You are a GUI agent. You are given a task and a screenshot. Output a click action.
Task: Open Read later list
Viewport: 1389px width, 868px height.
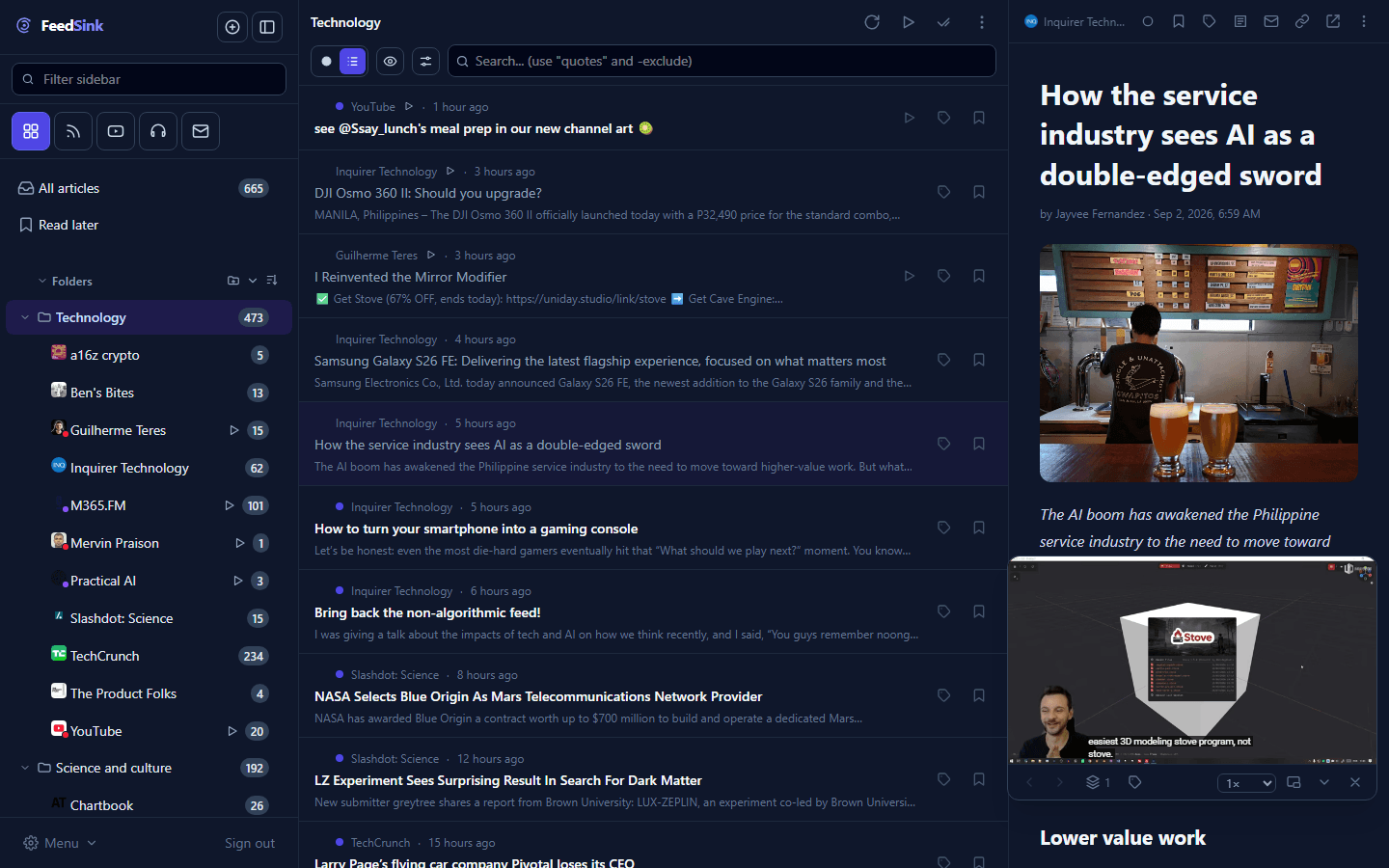(x=149, y=225)
